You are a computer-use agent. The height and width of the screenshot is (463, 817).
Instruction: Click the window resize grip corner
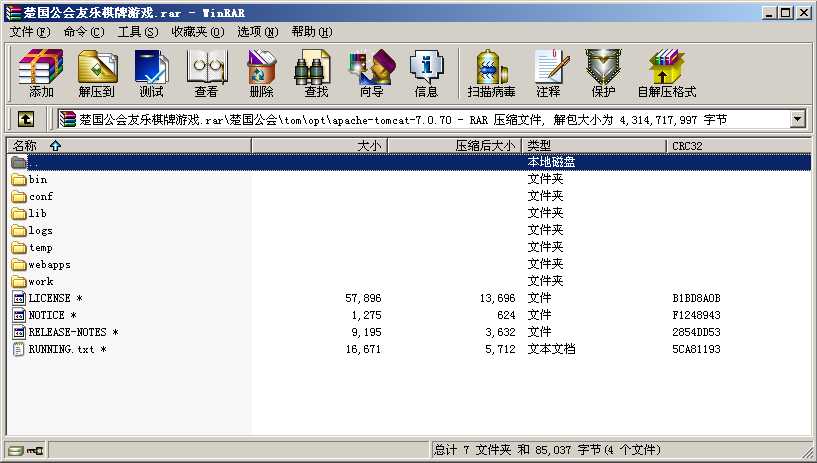pyautogui.click(x=806, y=452)
